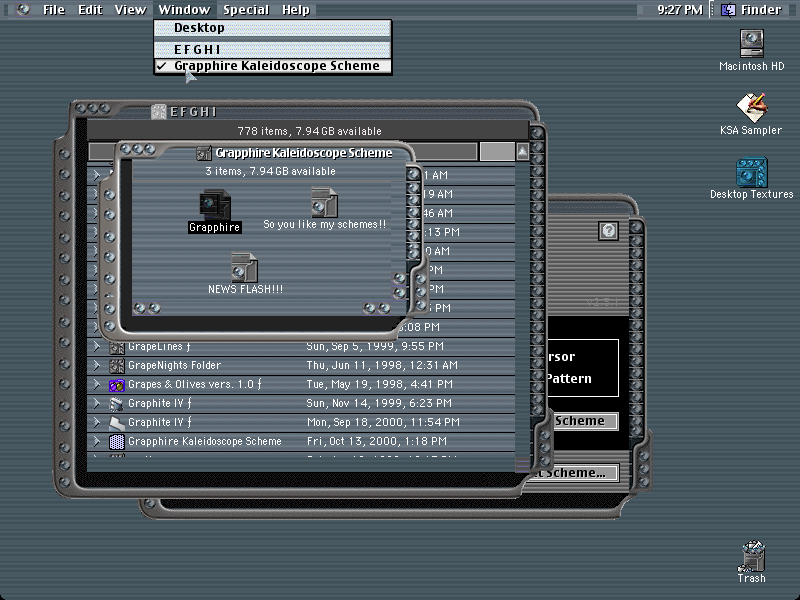Click the date 'Sun, Sep 5, 1999, 9:55 PM'

coord(375,346)
